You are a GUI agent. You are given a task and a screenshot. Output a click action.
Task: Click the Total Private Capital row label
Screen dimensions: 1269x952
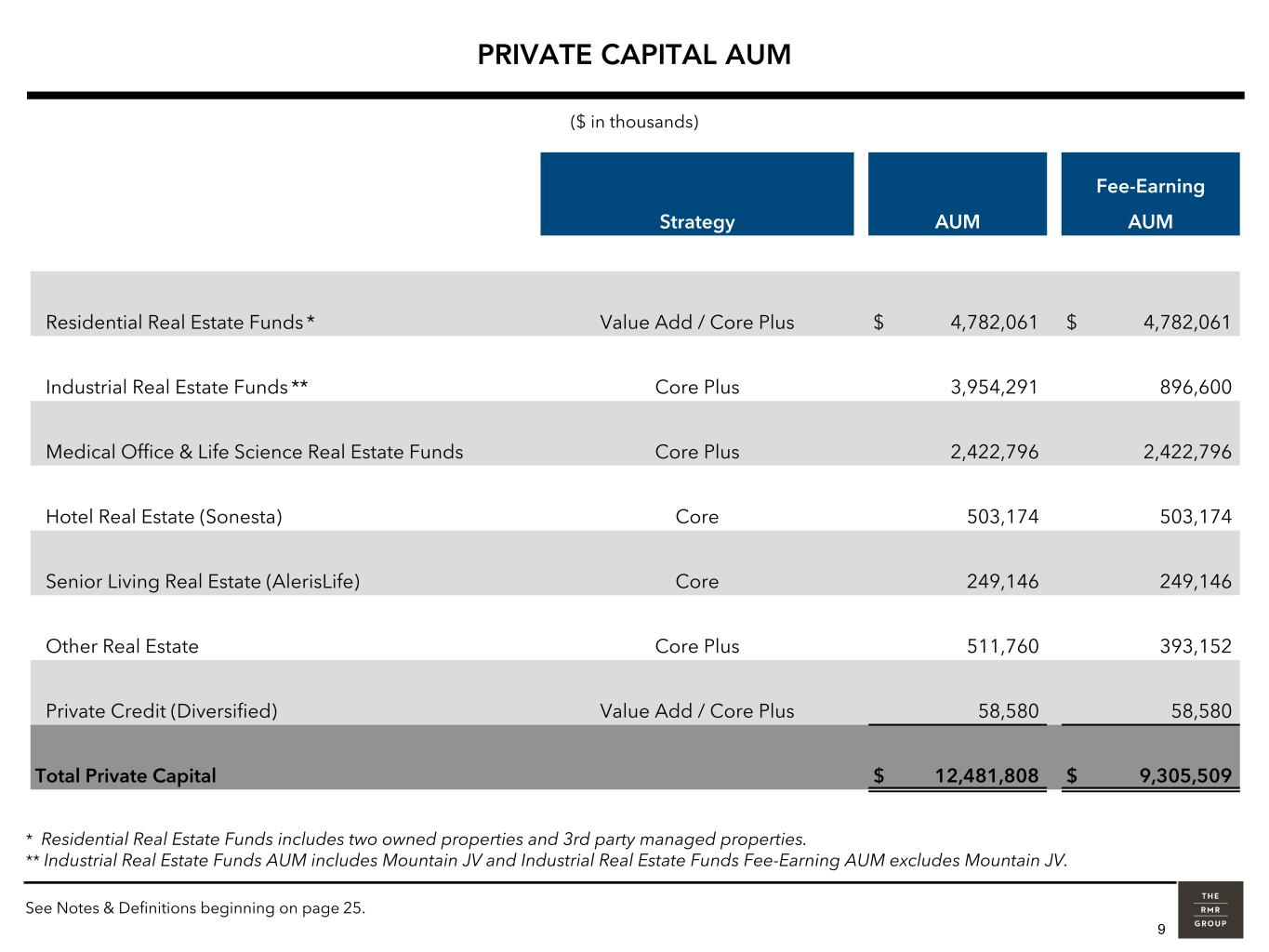point(126,776)
